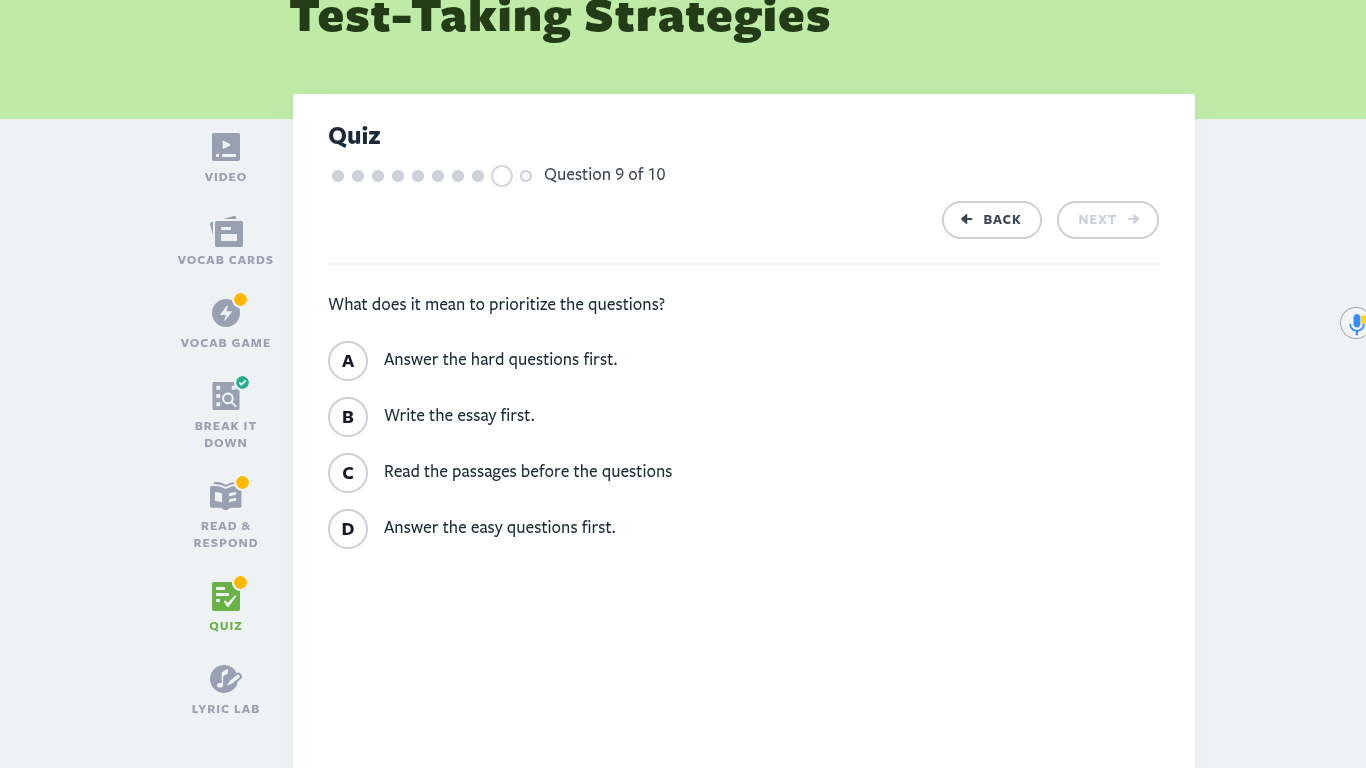Click the Quiz heading

[x=355, y=136]
